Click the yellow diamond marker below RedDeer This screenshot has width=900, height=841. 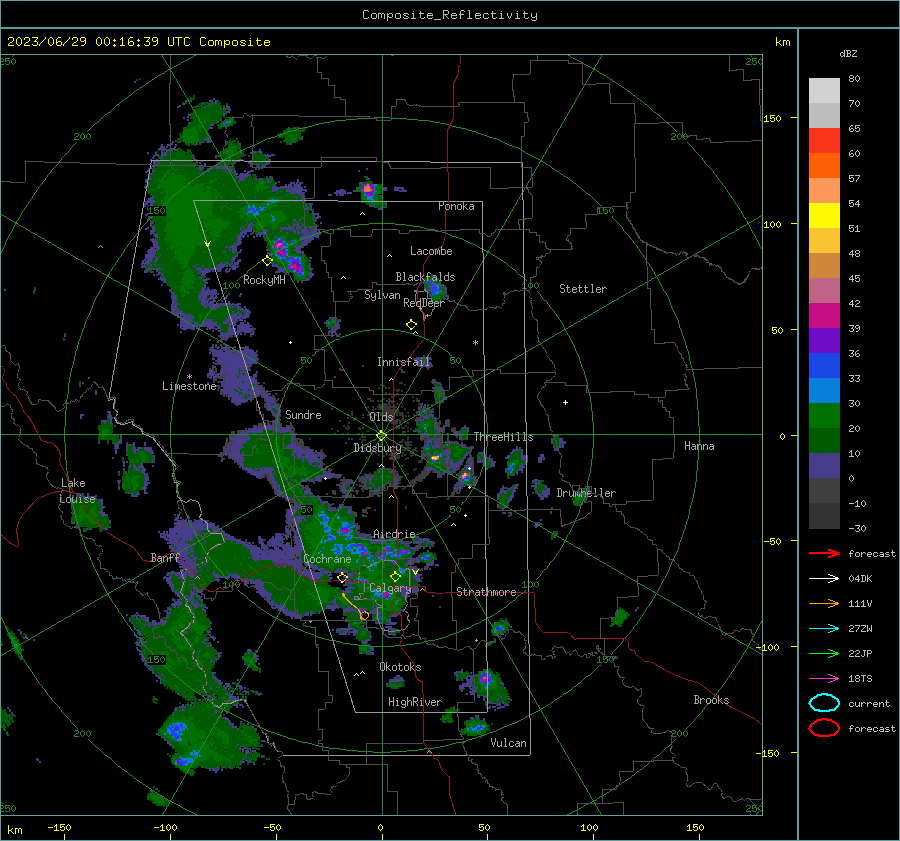tap(411, 325)
